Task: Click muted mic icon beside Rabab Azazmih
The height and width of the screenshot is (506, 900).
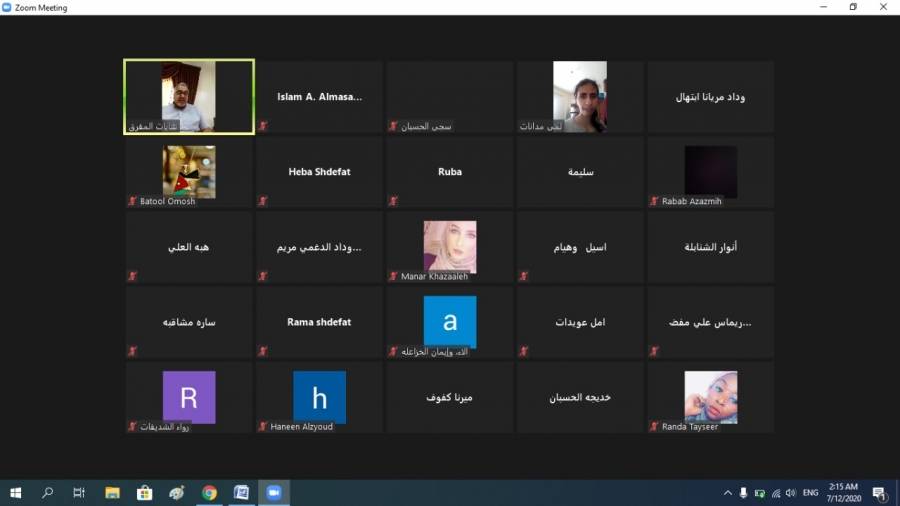Action: tap(654, 201)
